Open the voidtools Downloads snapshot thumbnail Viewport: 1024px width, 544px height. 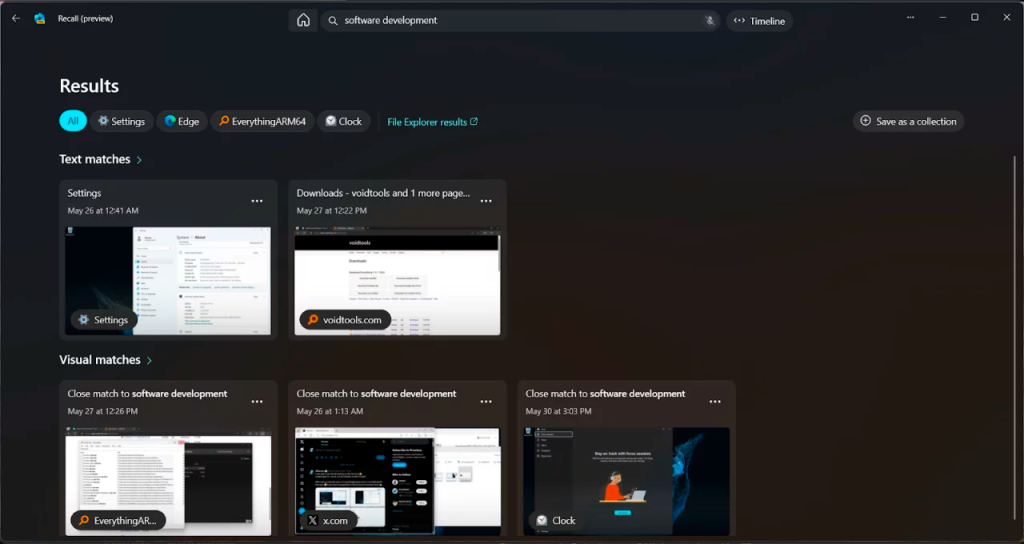[397, 281]
